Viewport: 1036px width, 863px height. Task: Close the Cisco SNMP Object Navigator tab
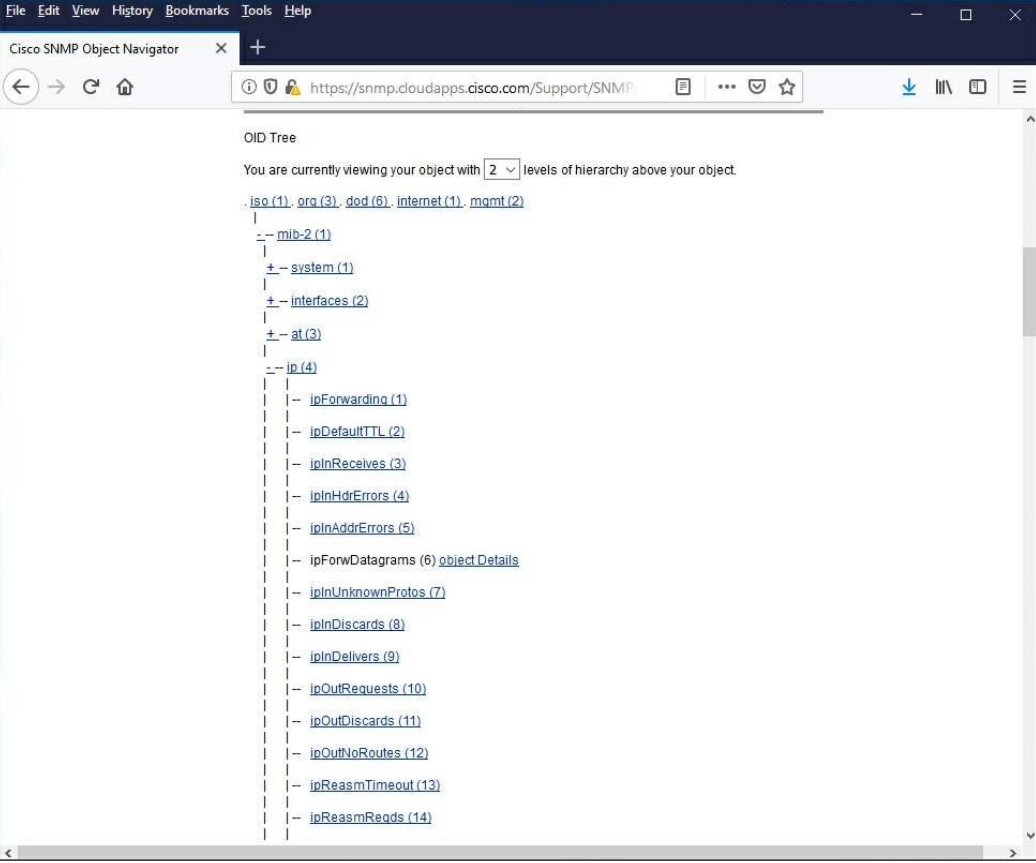[221, 48]
